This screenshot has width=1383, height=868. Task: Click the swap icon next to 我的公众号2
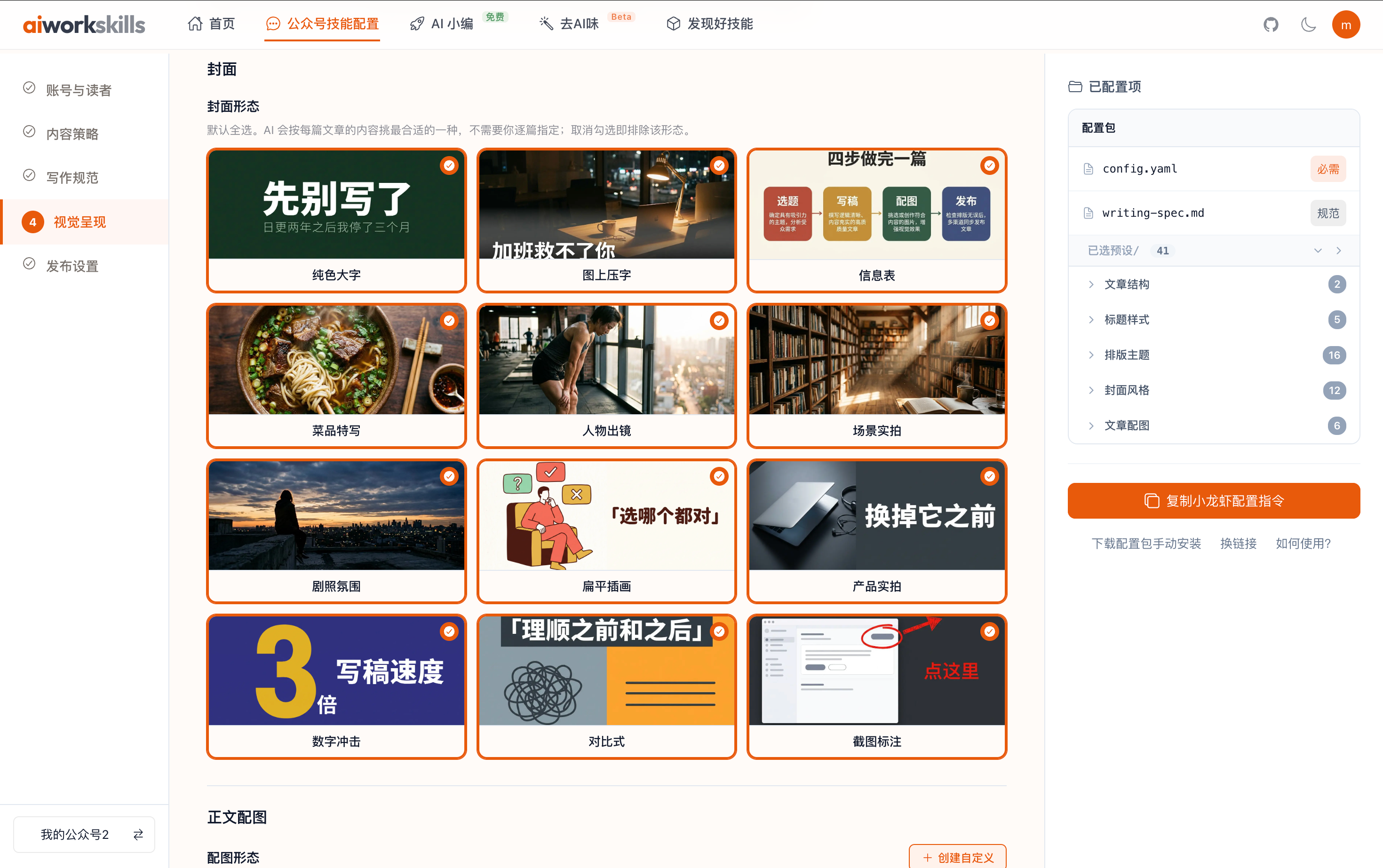coord(138,834)
